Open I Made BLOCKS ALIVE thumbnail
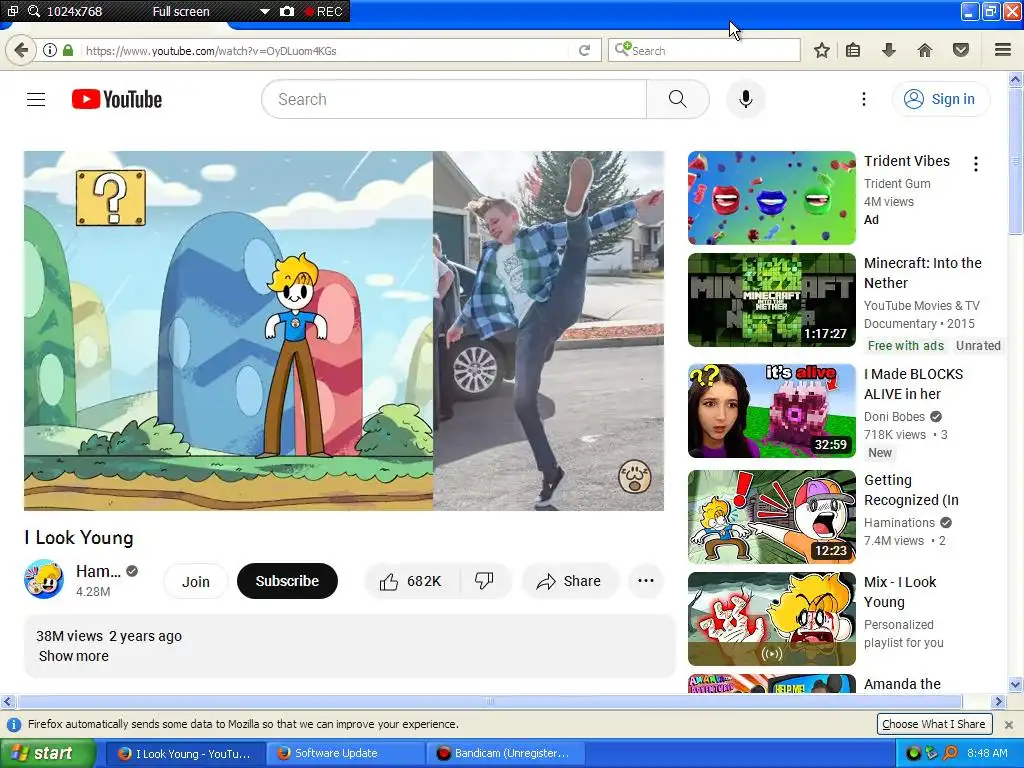Viewport: 1024px width, 768px height. [x=771, y=411]
